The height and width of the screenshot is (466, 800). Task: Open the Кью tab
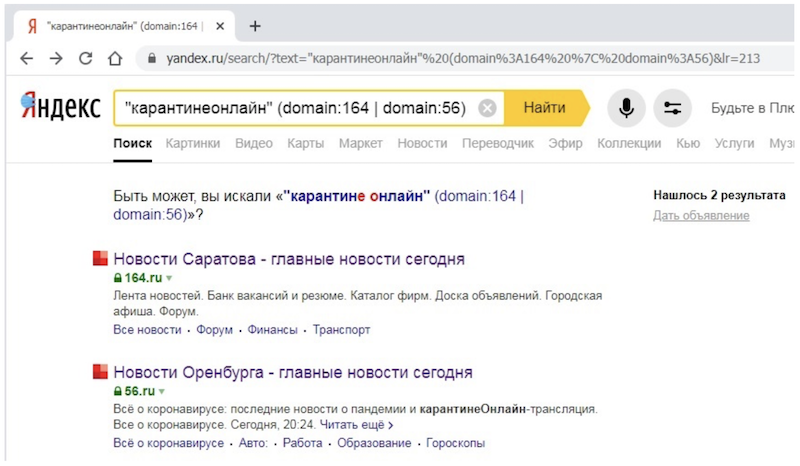(688, 143)
